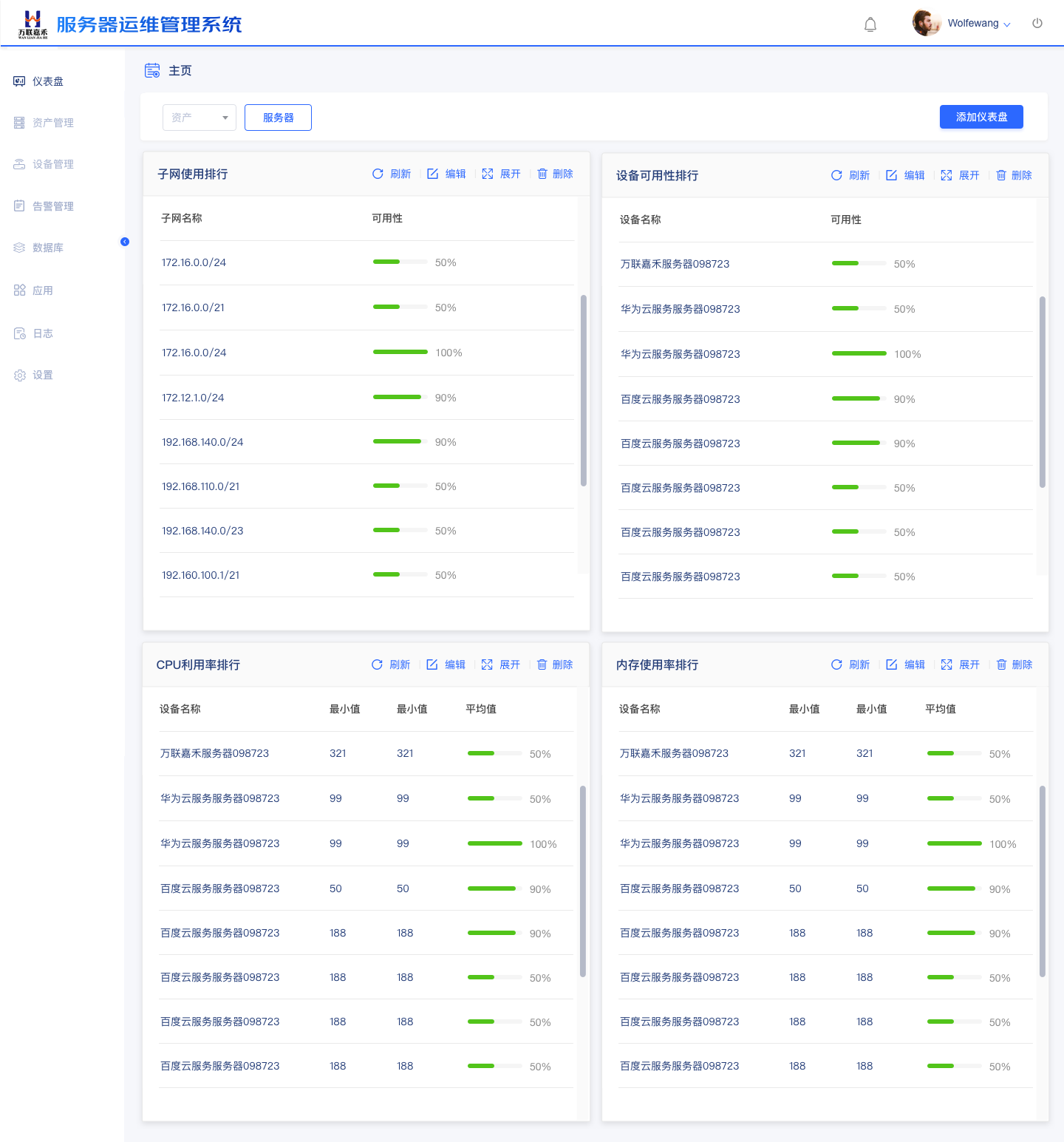1064x1142 pixels.
Task: Click the user avatar picture
Action: click(926, 23)
